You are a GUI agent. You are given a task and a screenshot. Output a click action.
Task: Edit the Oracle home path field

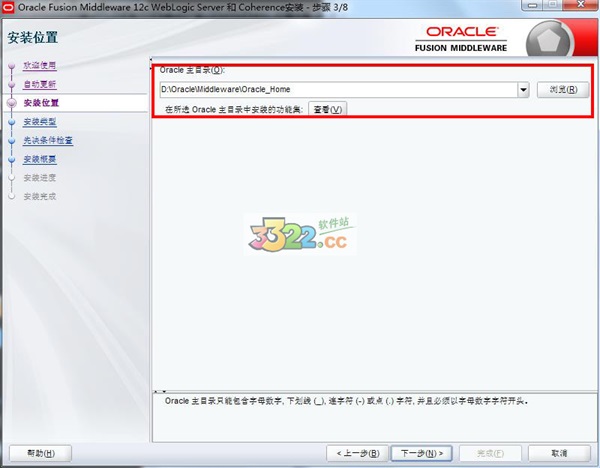tap(339, 90)
